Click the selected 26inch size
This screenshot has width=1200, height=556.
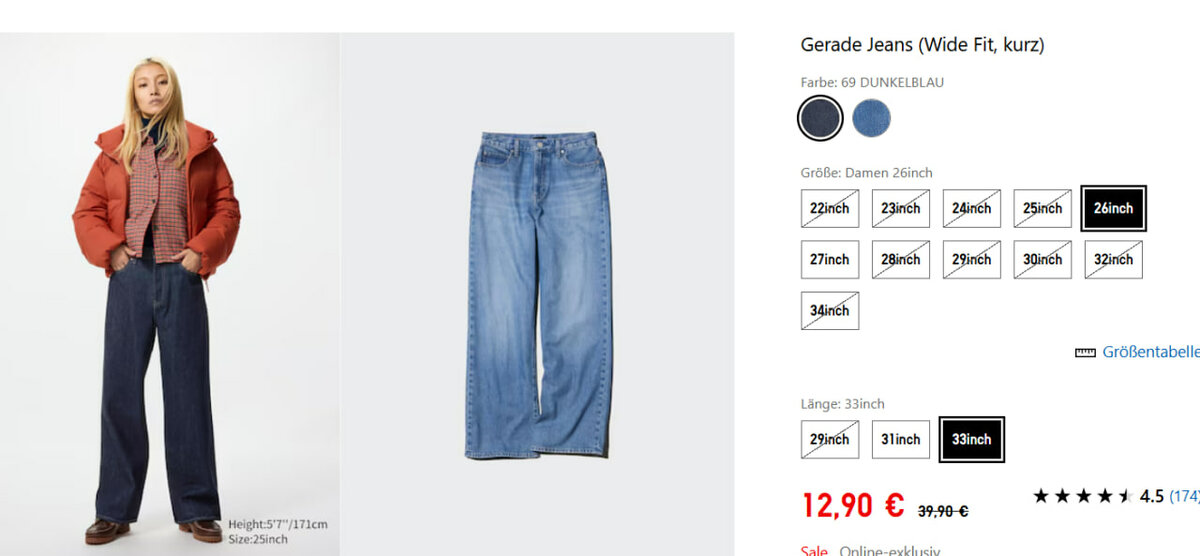coord(1114,208)
